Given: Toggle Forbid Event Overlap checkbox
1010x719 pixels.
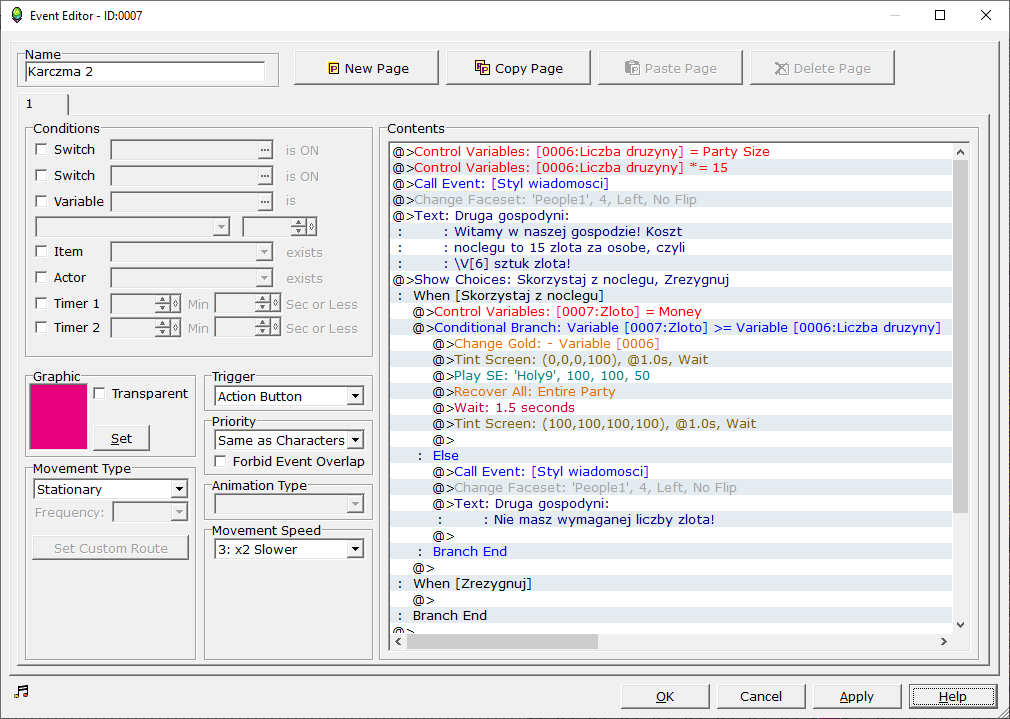Looking at the screenshot, I should (220, 461).
